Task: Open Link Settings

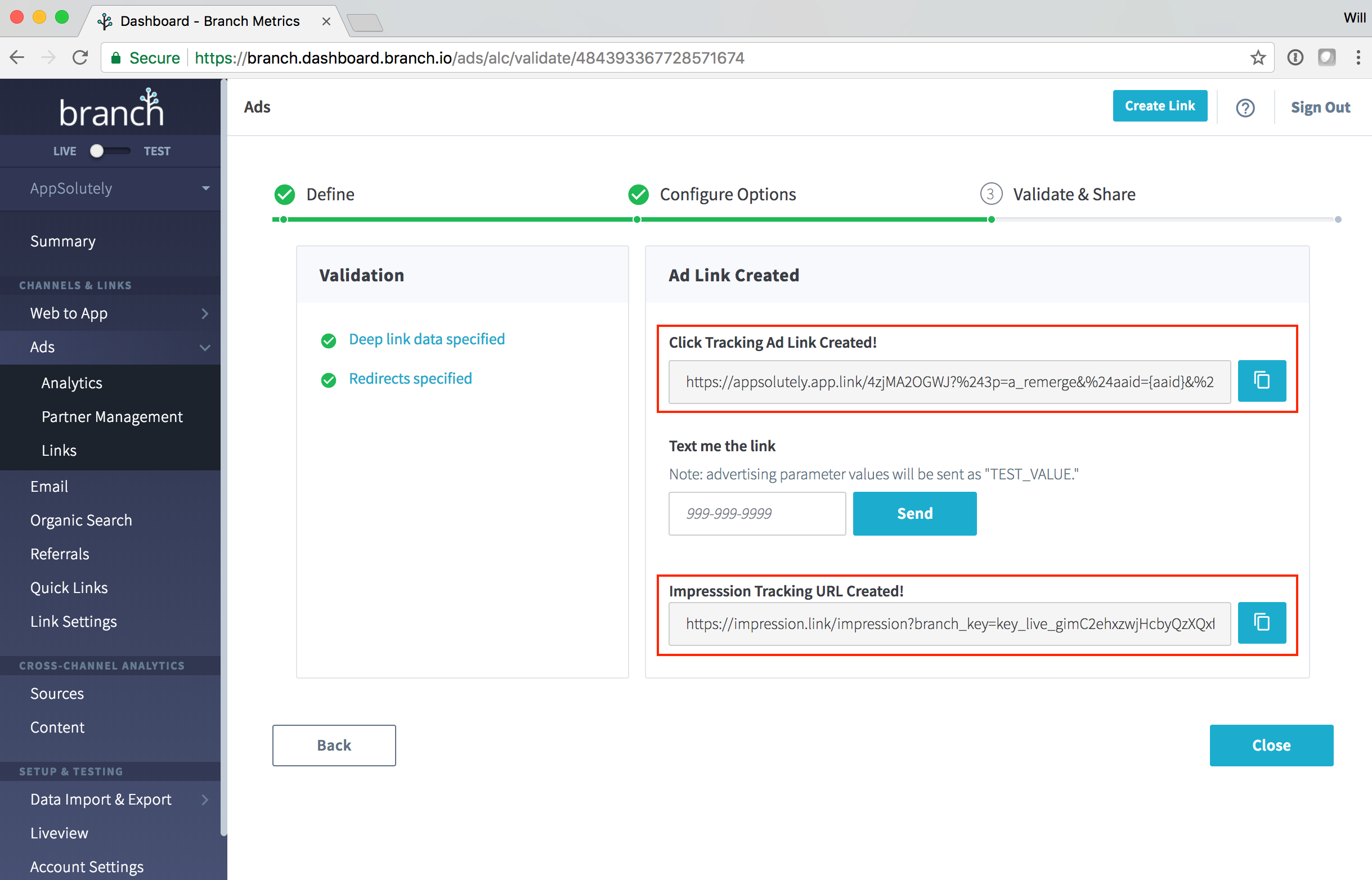Action: (x=74, y=621)
